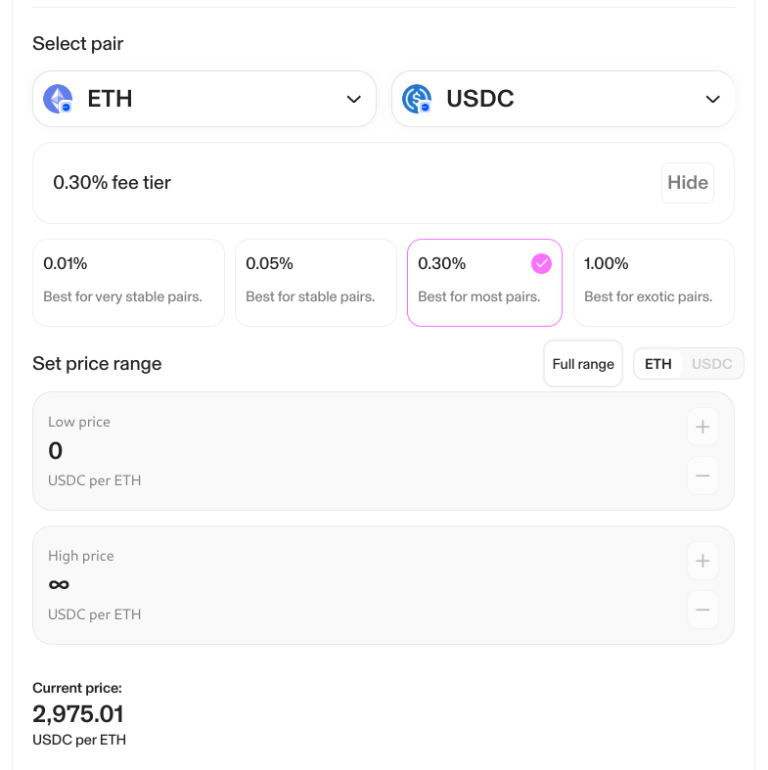
Task: Expand ETH selector via chevron arrow
Action: 353,99
